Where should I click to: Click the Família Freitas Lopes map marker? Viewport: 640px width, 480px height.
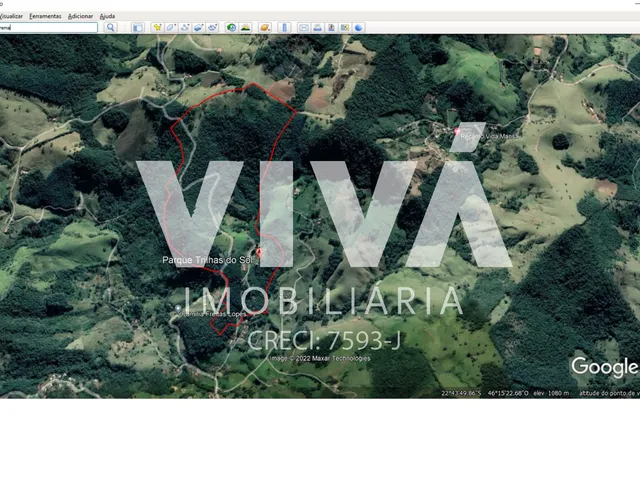tap(178, 309)
